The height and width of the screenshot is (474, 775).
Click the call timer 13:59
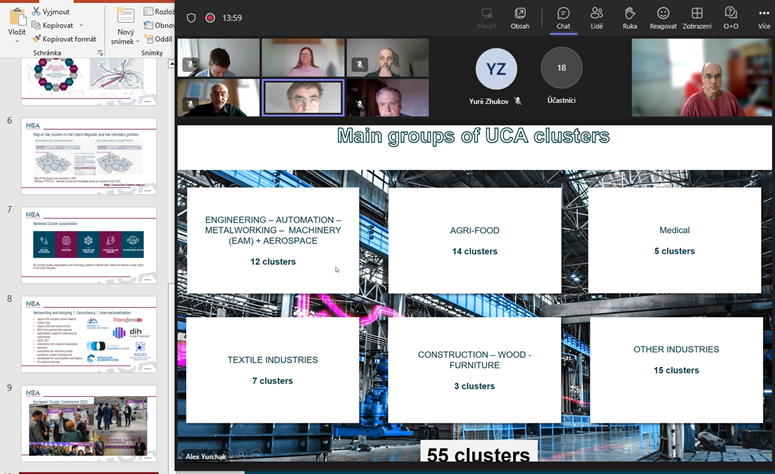click(x=232, y=18)
